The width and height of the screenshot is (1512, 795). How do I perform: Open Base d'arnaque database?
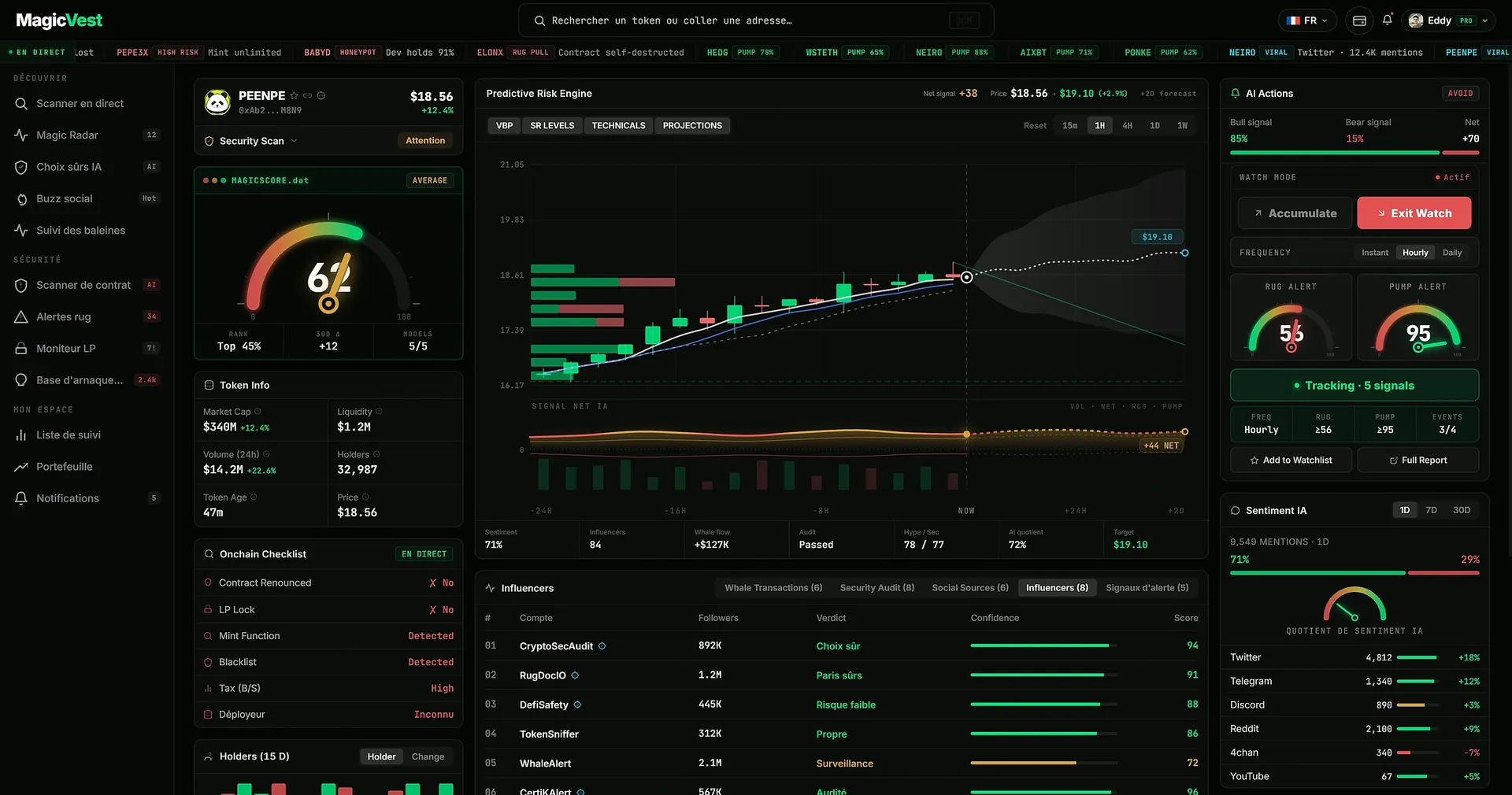click(87, 379)
